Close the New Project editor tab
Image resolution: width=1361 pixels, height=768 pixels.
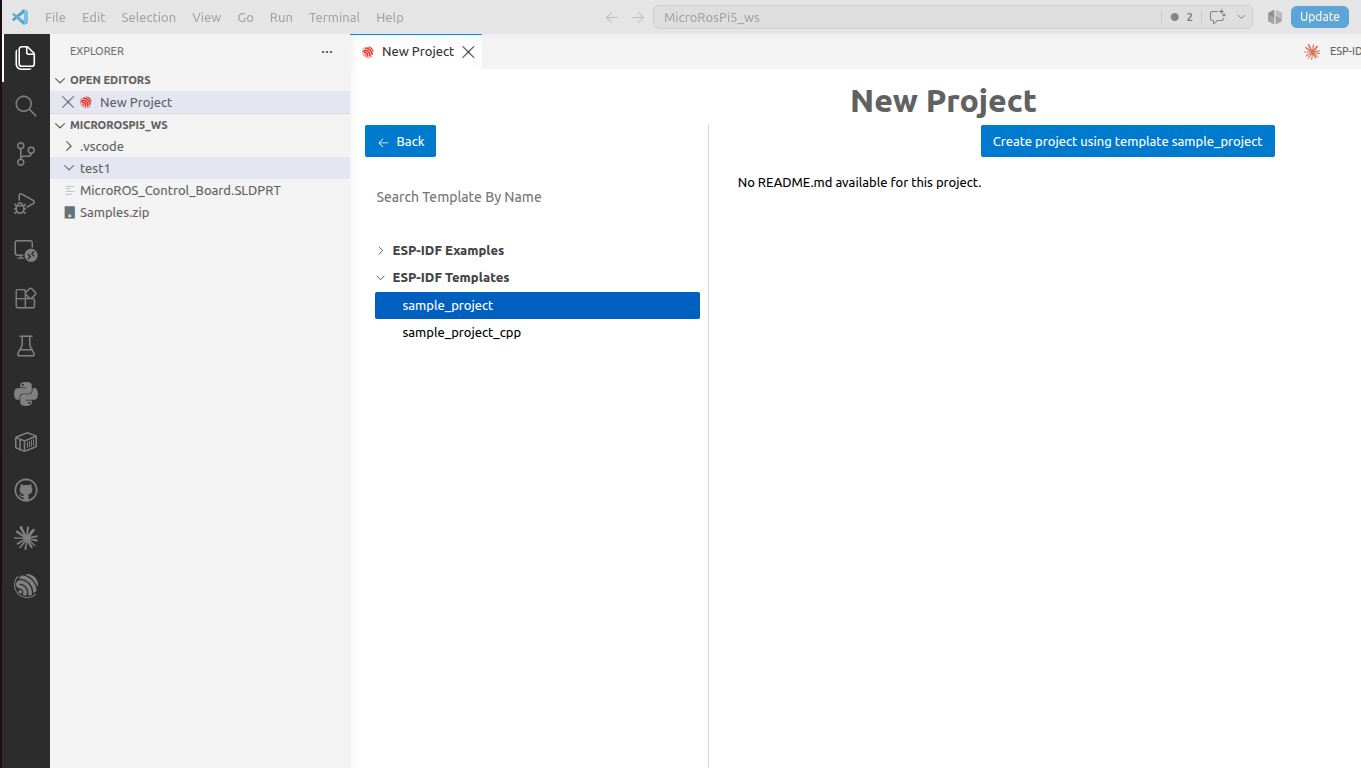468,52
